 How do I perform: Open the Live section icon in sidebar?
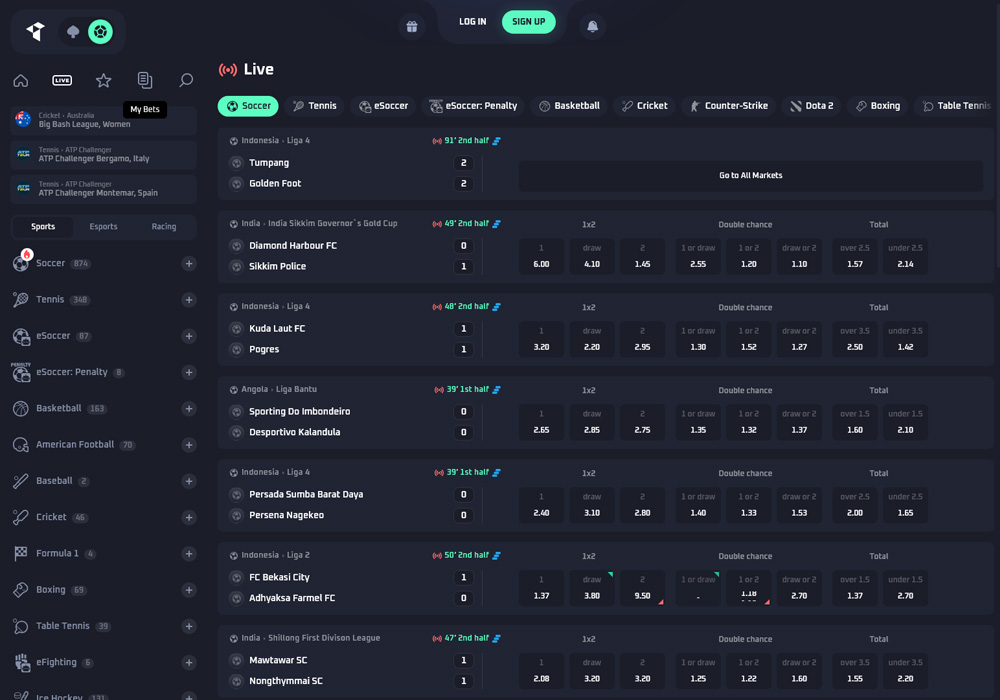(x=62, y=80)
